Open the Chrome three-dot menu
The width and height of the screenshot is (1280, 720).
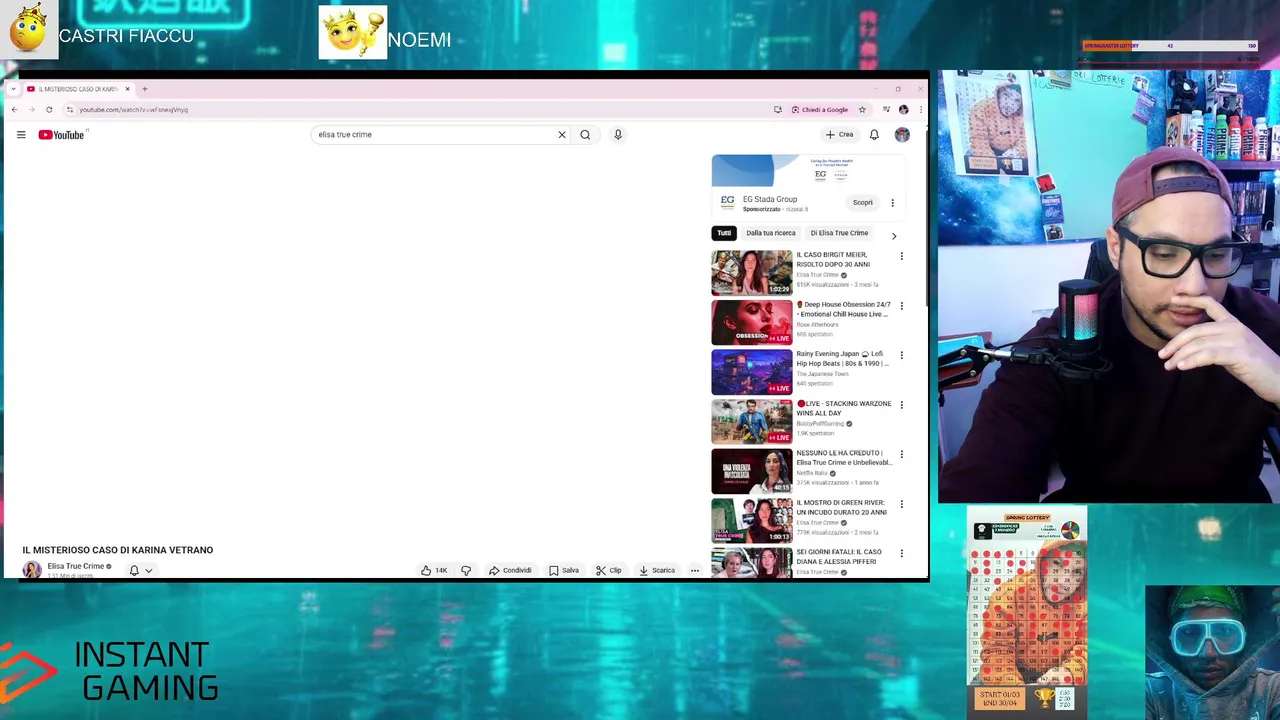pos(920,110)
